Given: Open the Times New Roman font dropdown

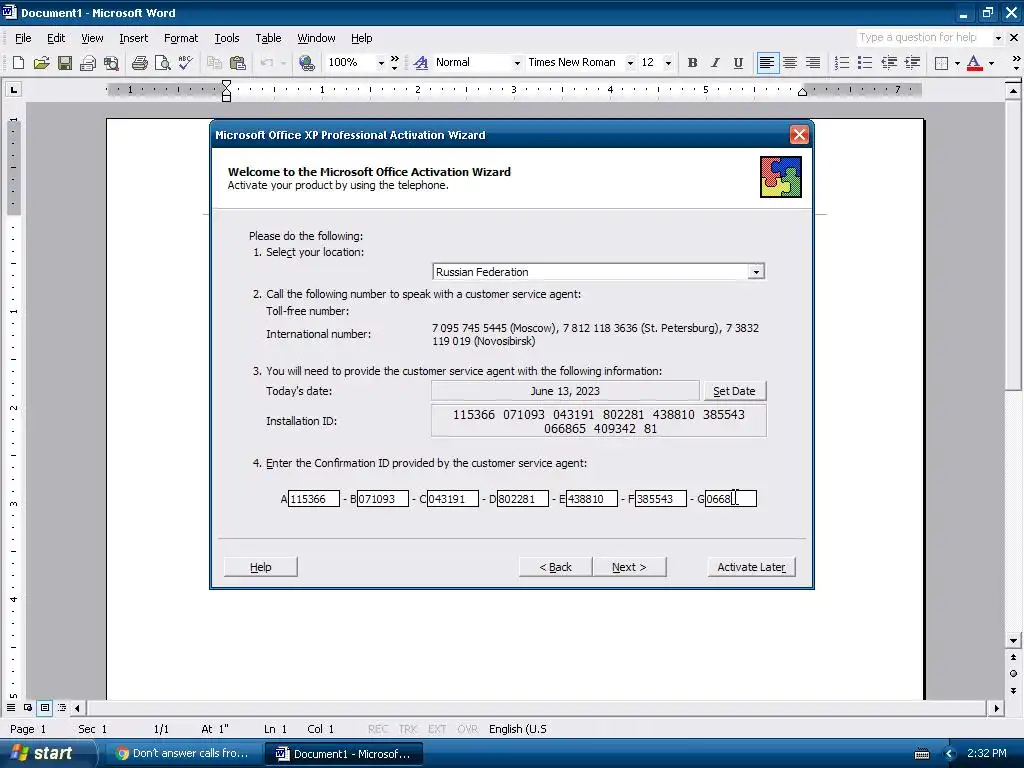Looking at the screenshot, I should click(x=630, y=63).
